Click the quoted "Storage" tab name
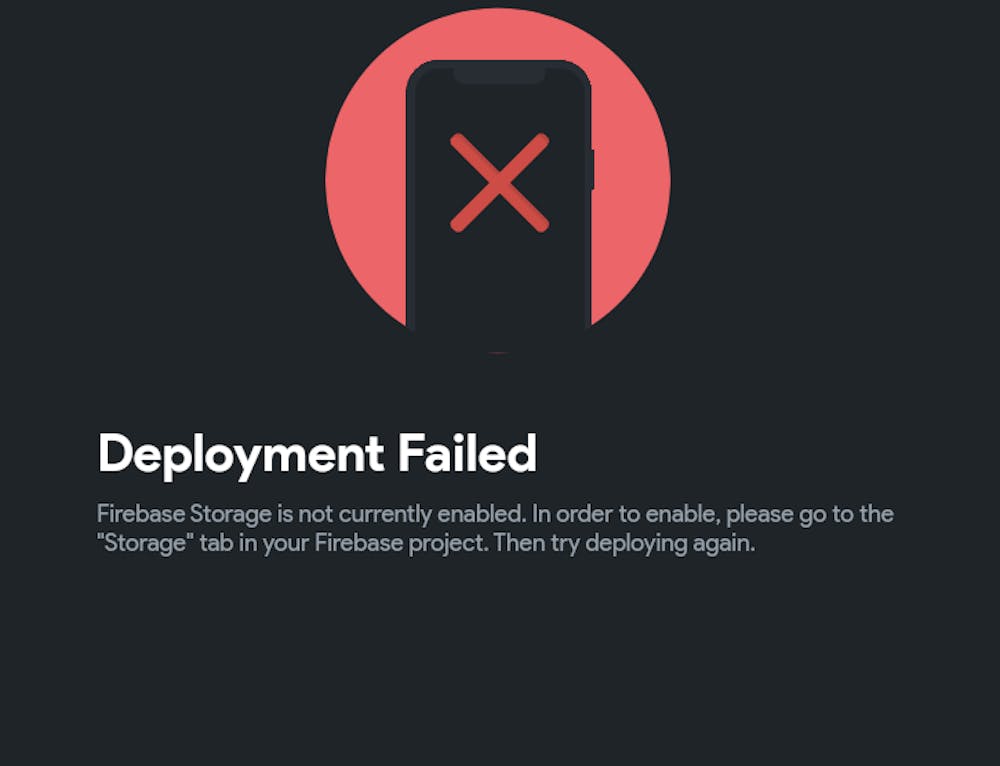The height and width of the screenshot is (766, 1000). (x=145, y=543)
